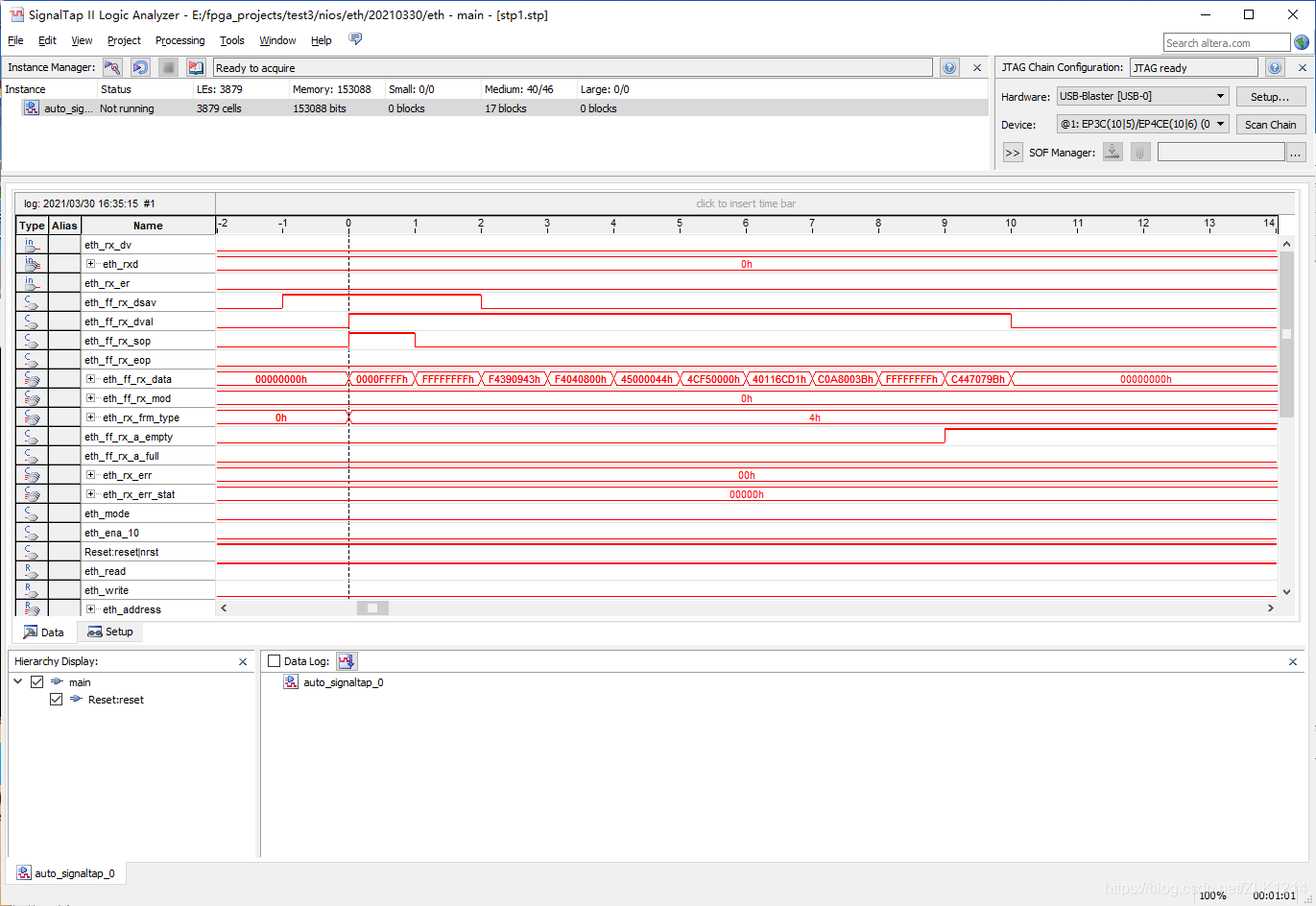Click the SOF Manager file path field
Viewport: 1316px width, 906px height.
coord(1221,152)
